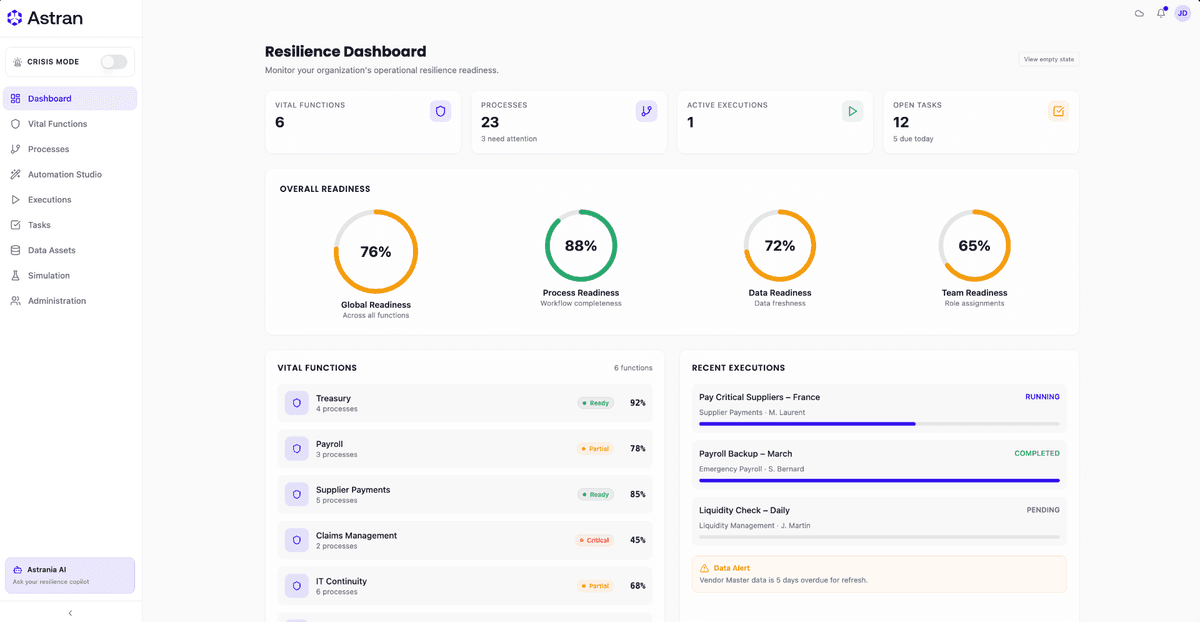Image resolution: width=1200 pixels, height=622 pixels.
Task: Click the Automation Studio wand icon
Action: point(15,174)
